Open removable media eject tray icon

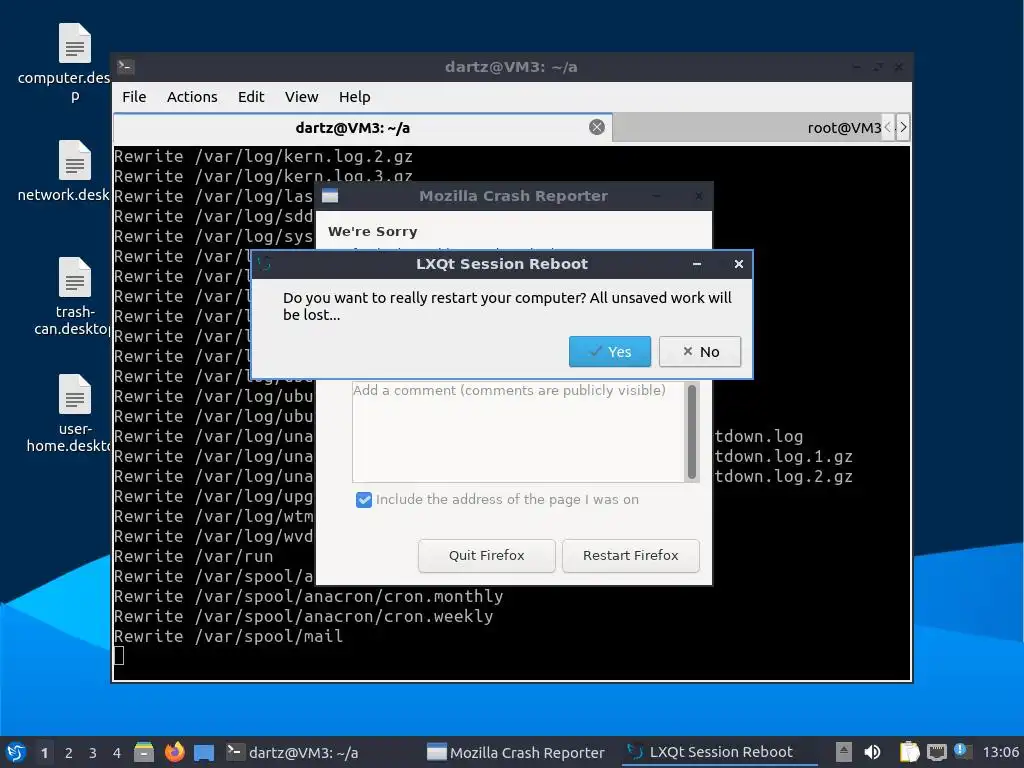[844, 752]
